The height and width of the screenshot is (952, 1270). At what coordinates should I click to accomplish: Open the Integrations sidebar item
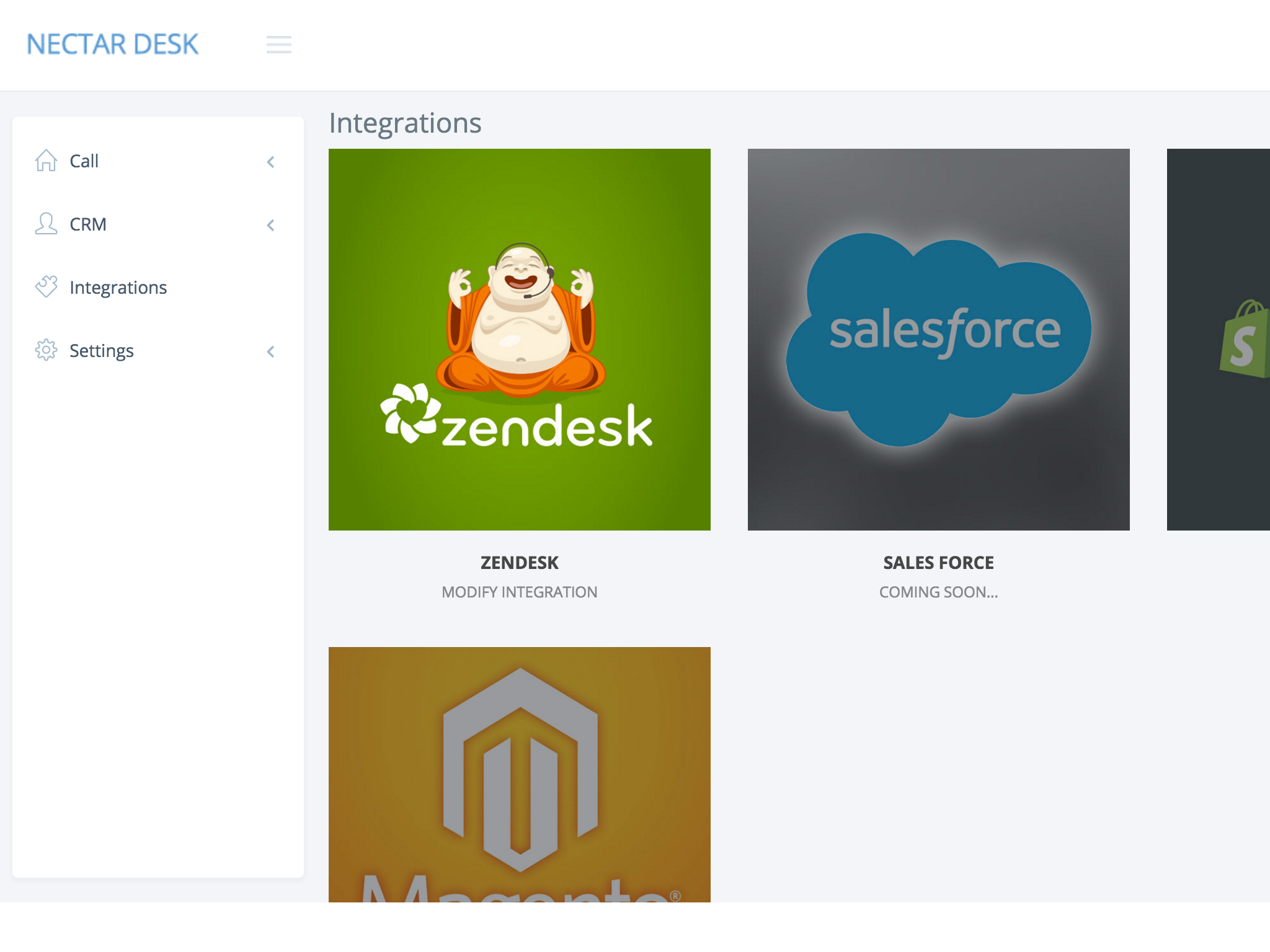pyautogui.click(x=118, y=288)
